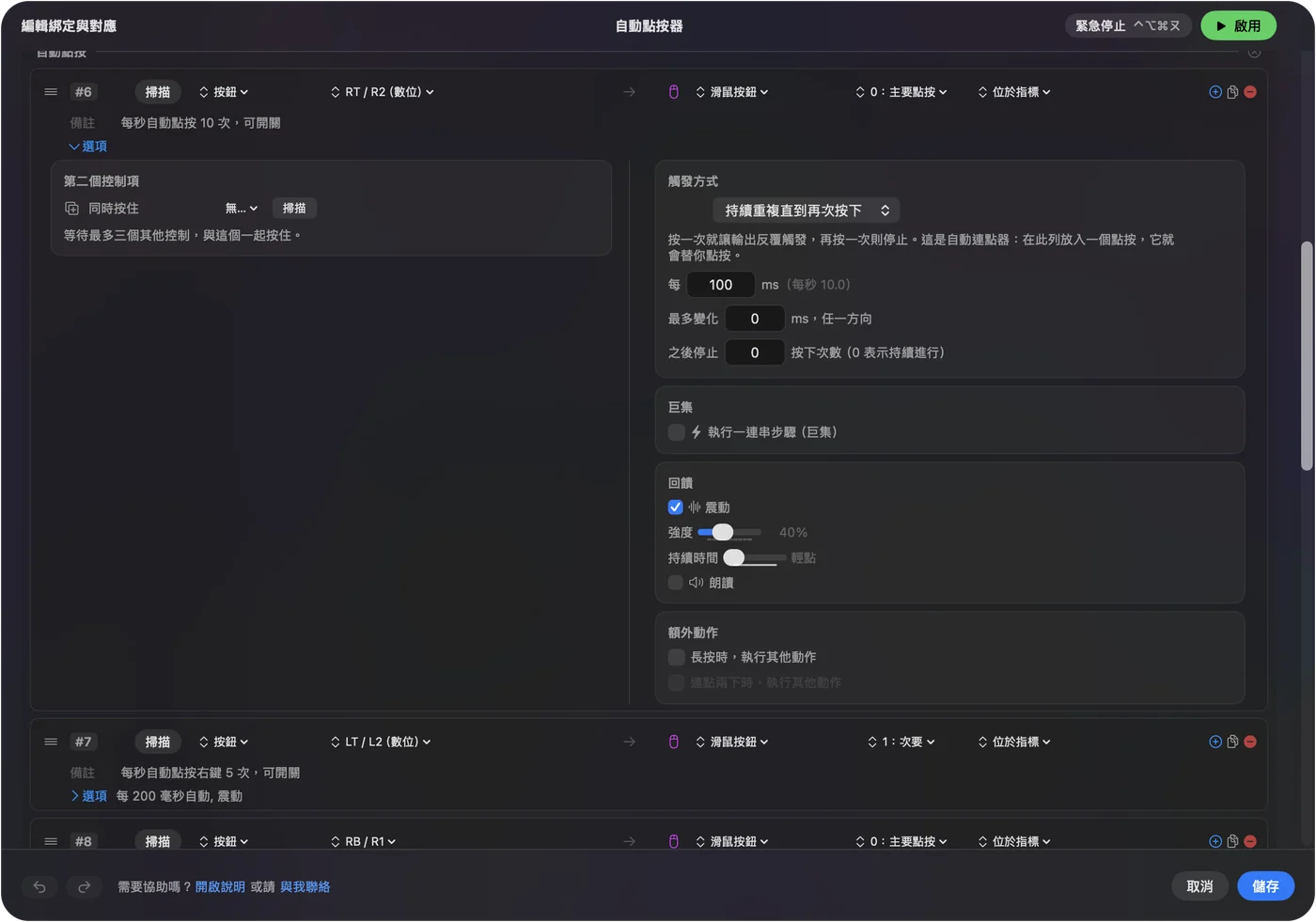The height and width of the screenshot is (922, 1316).
Task: Click the duplicate icon on row #6
Action: (1232, 92)
